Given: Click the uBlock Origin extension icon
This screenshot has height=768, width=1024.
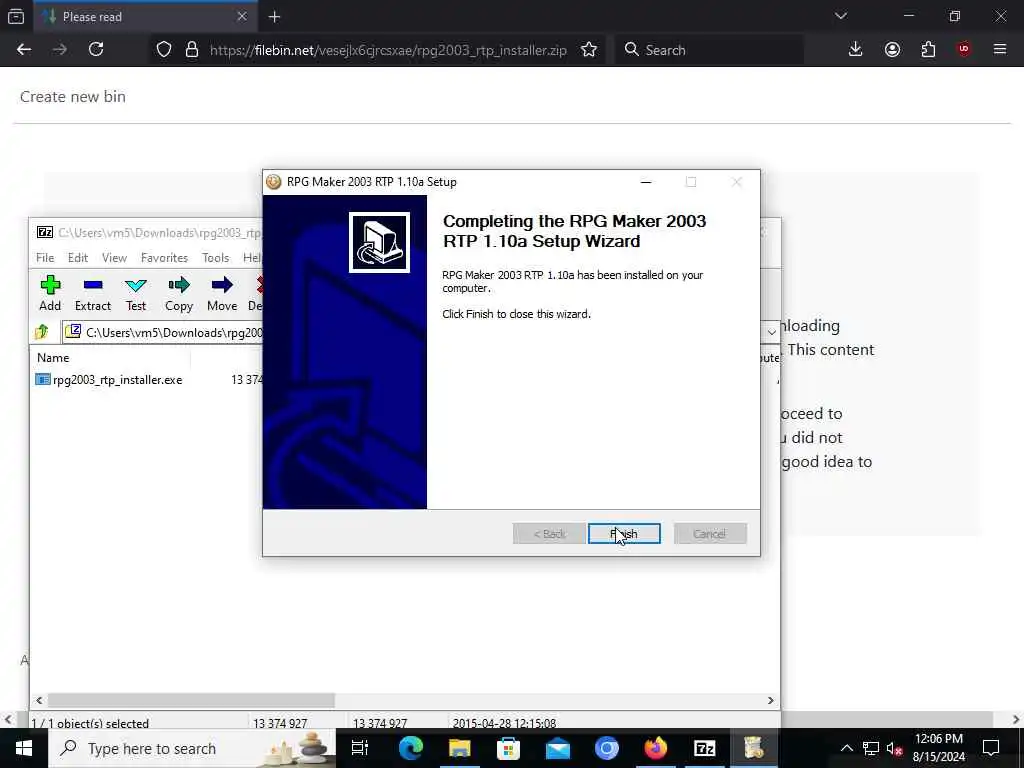Looking at the screenshot, I should pyautogui.click(x=964, y=50).
